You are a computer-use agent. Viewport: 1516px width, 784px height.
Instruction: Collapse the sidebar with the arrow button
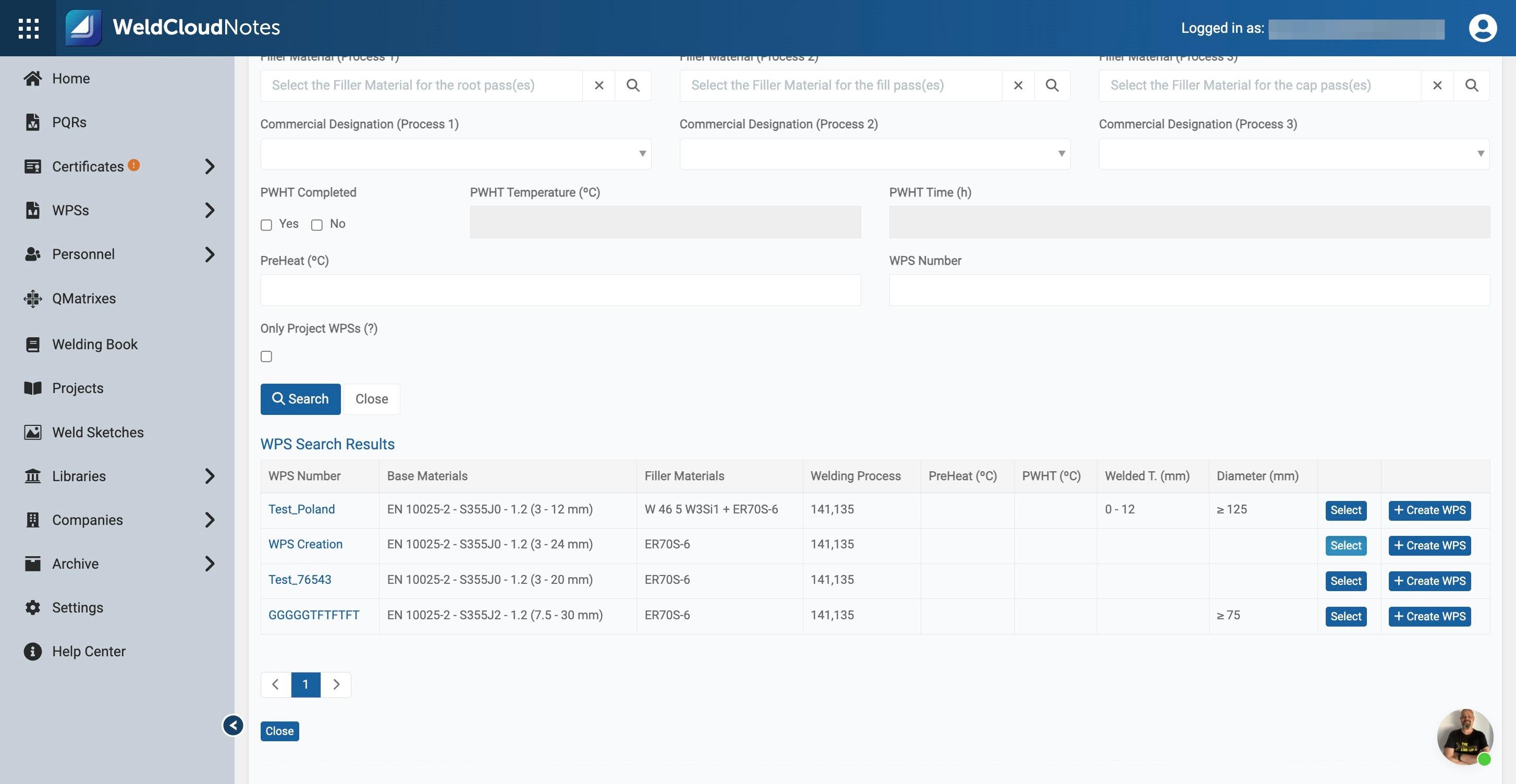click(233, 725)
